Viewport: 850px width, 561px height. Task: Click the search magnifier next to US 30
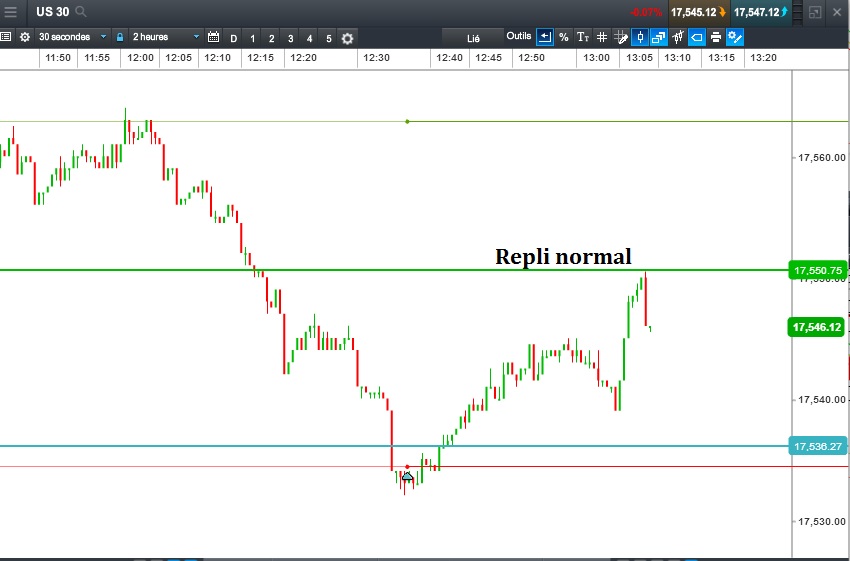[81, 11]
